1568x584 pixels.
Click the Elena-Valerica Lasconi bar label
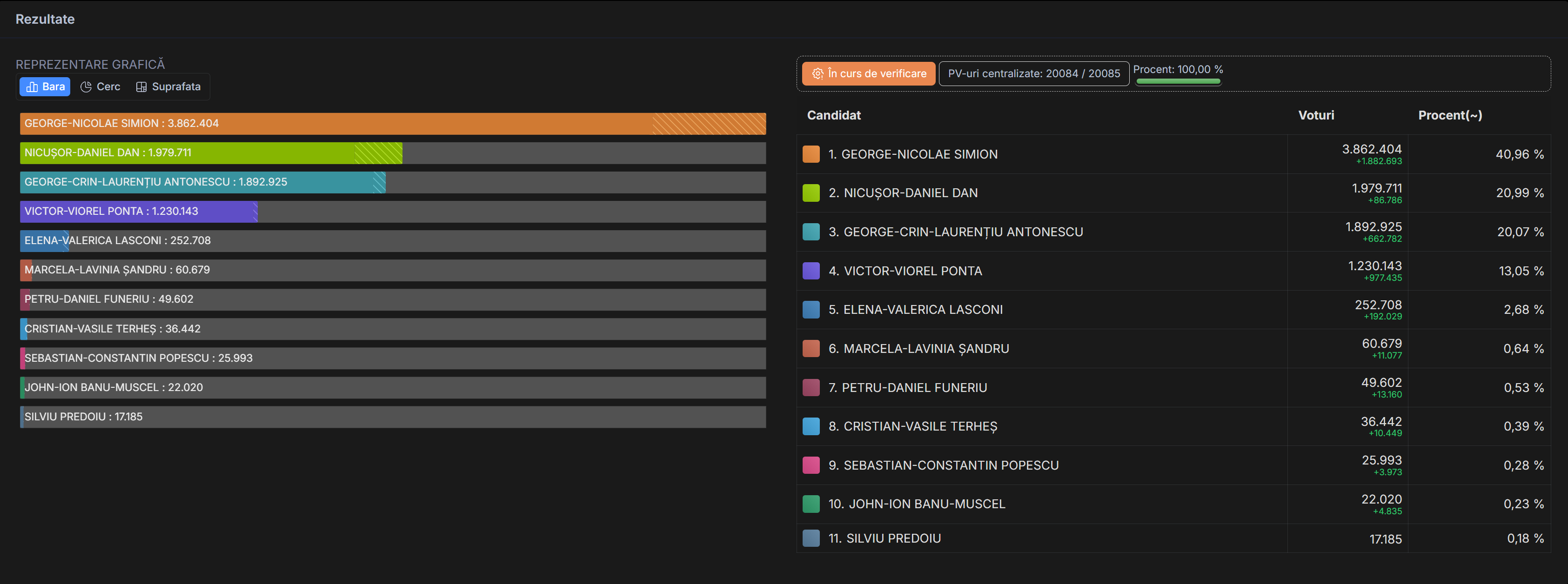coord(117,240)
